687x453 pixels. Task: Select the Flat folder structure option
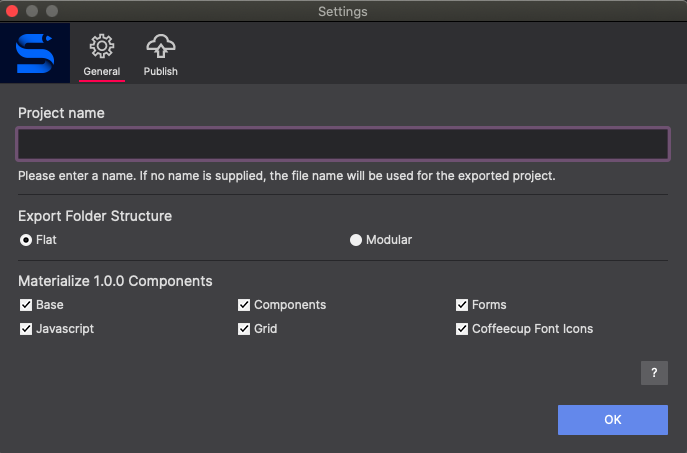[x=26, y=240]
